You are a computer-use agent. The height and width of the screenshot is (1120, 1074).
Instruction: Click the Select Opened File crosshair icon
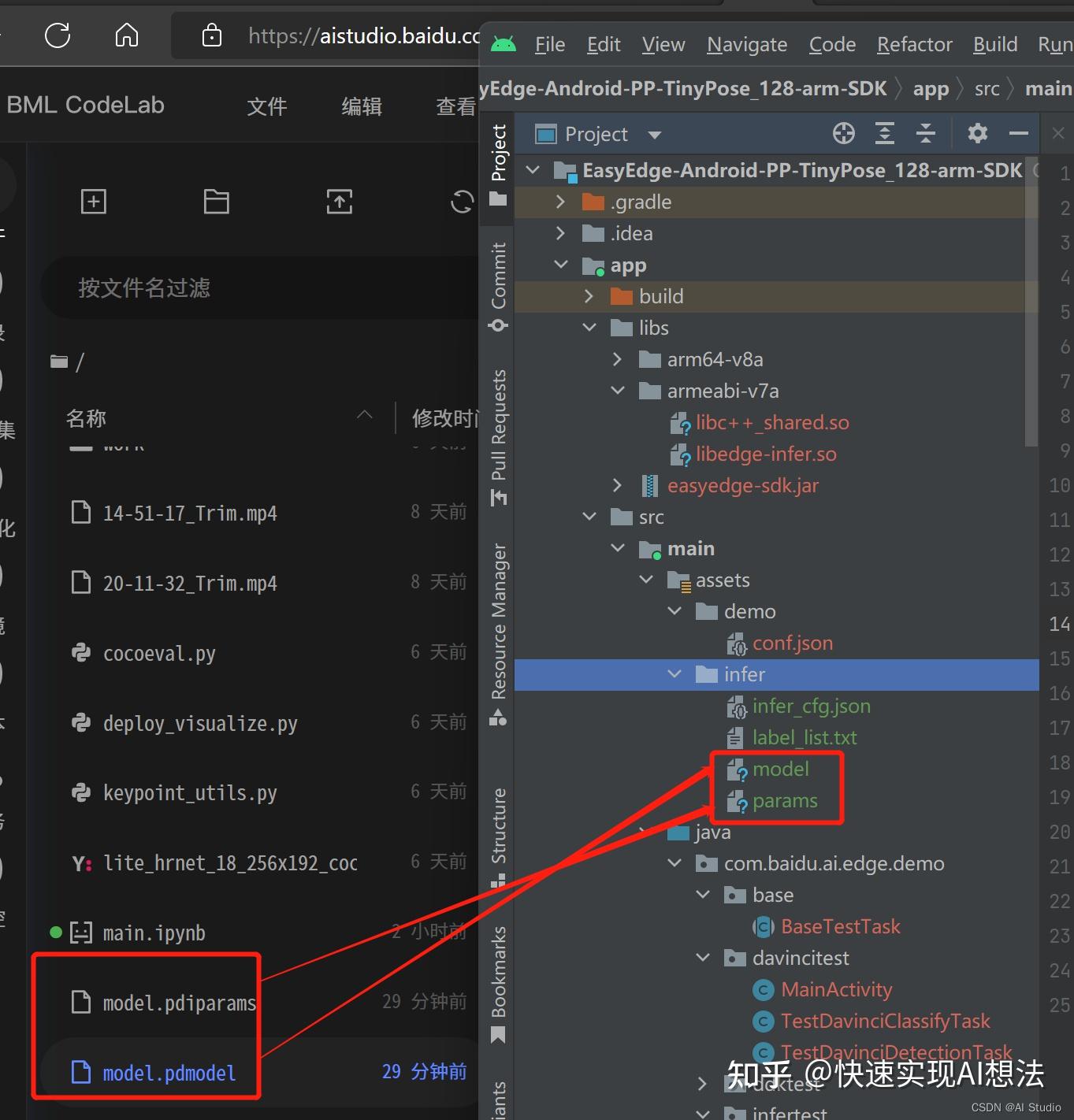pos(843,133)
